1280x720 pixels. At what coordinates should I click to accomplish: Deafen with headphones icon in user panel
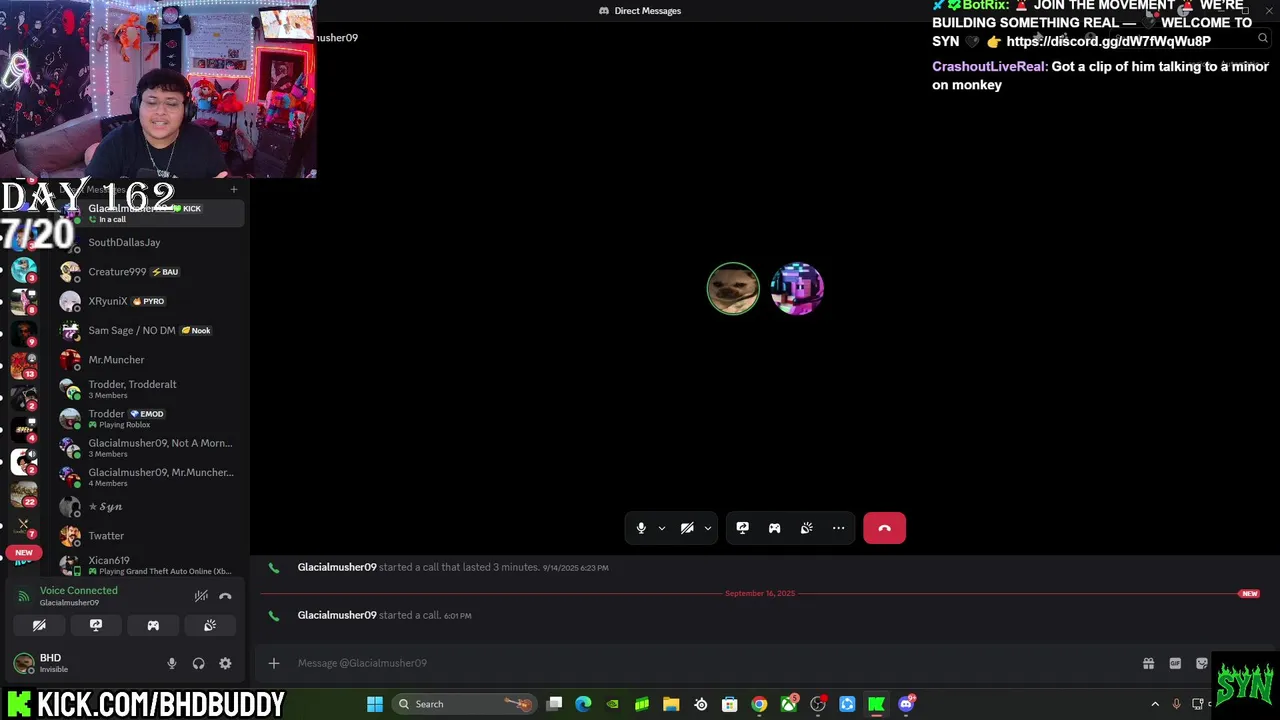point(198,663)
